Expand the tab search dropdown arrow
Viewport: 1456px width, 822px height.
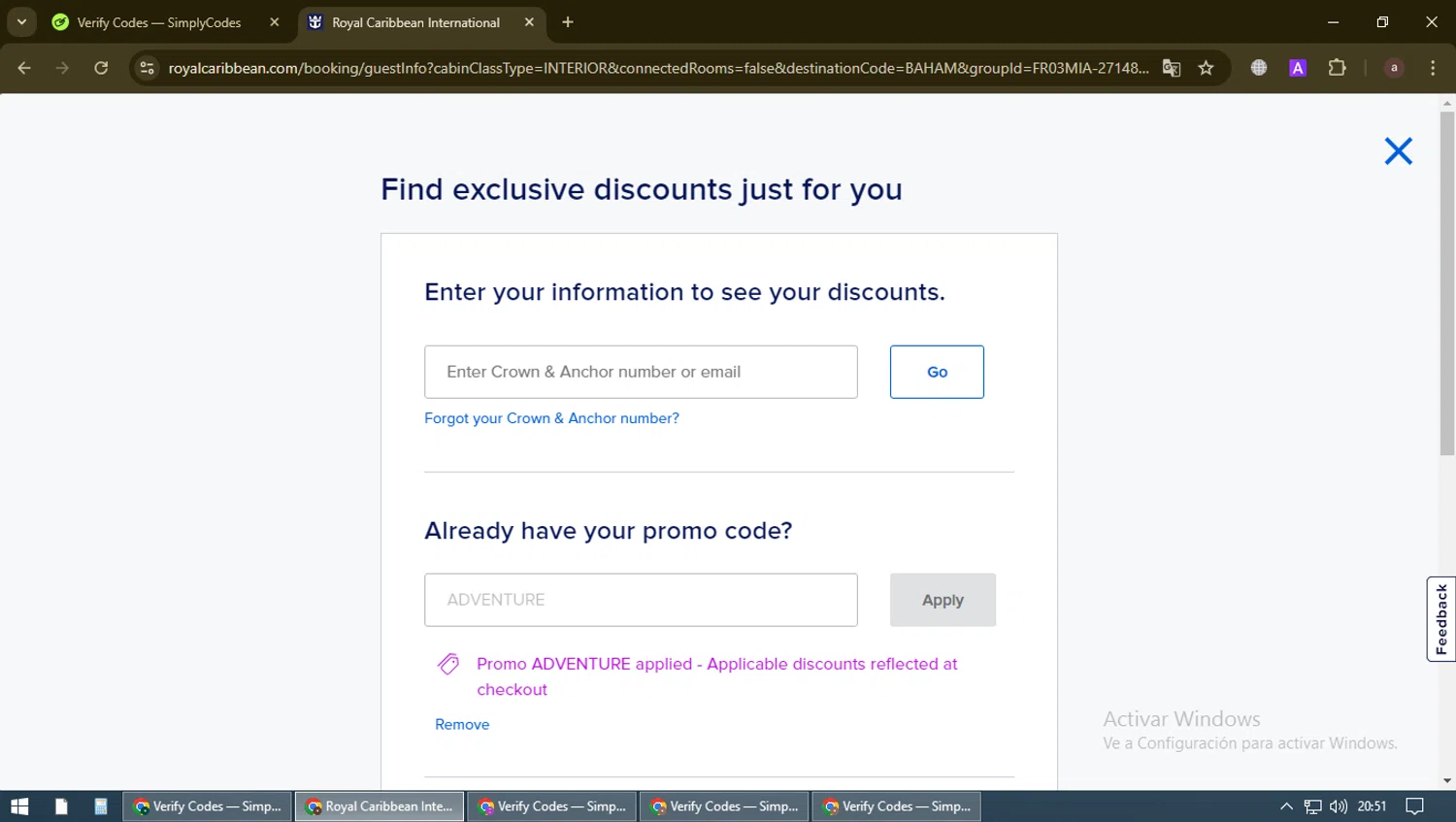click(x=21, y=21)
